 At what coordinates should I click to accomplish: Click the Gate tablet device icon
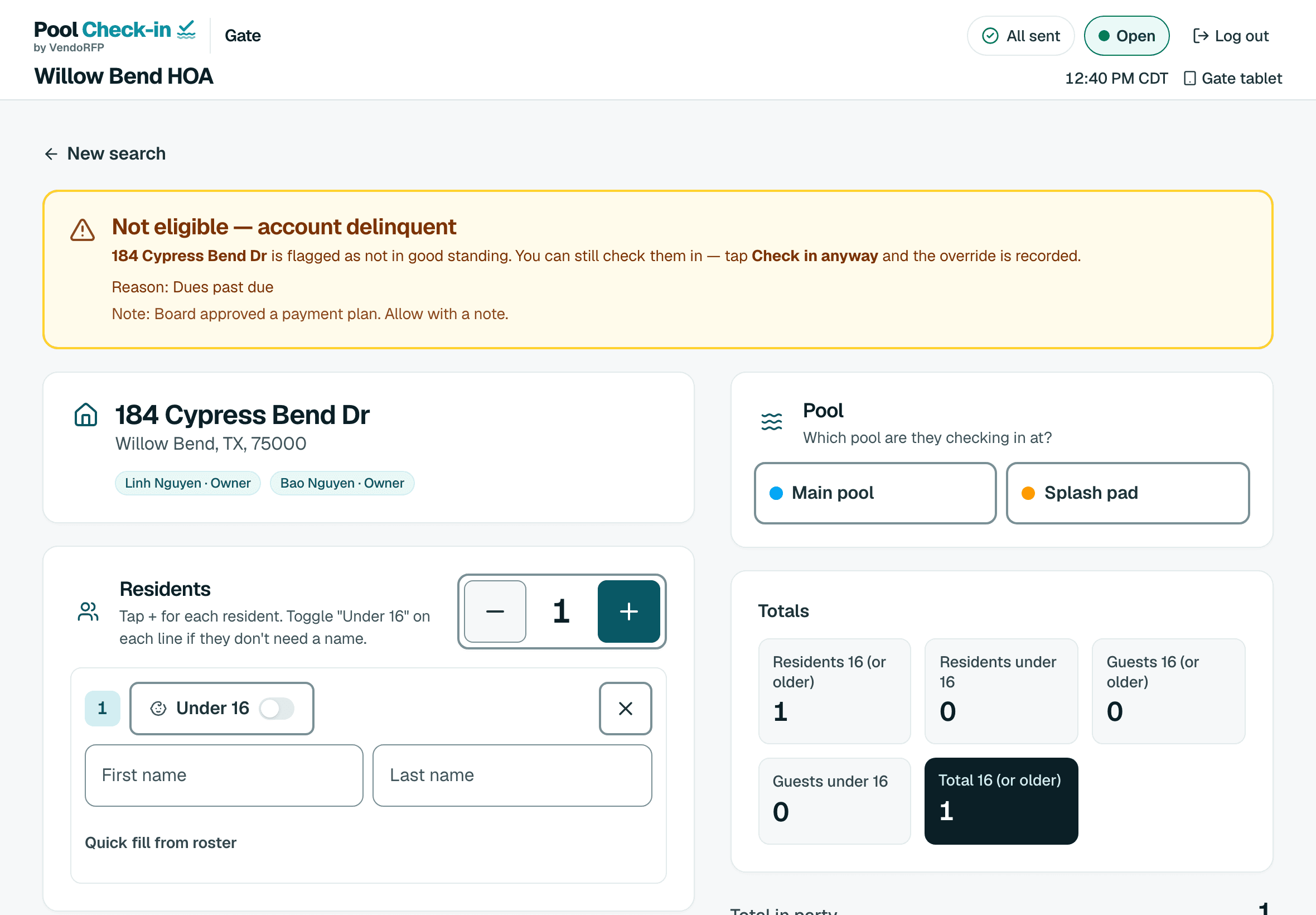click(x=1190, y=79)
